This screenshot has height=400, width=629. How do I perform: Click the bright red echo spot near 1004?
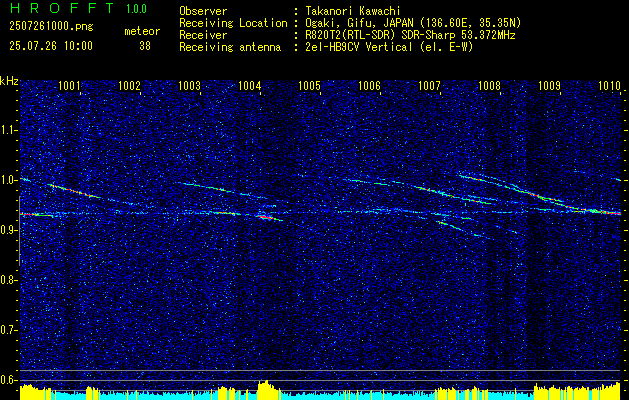point(264,217)
